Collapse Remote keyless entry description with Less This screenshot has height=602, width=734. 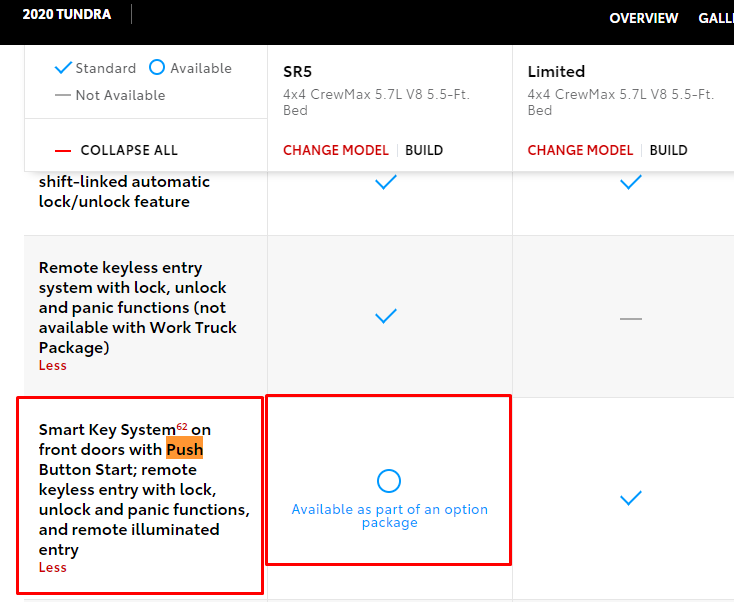pyautogui.click(x=52, y=365)
